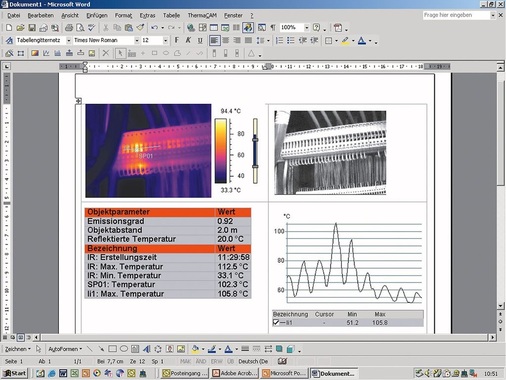Open the style dropdown Tabellengitternetz
Viewport: 506px width, 380px height.
[x=68, y=41]
